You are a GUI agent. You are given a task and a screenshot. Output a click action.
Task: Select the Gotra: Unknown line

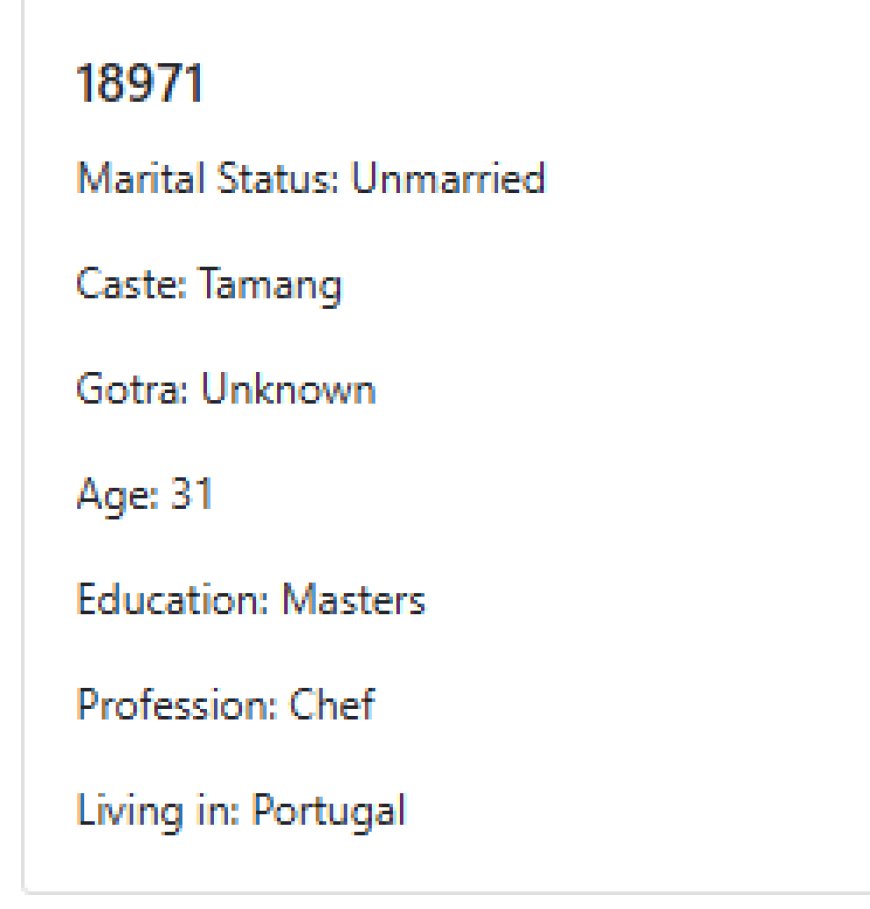pos(226,388)
